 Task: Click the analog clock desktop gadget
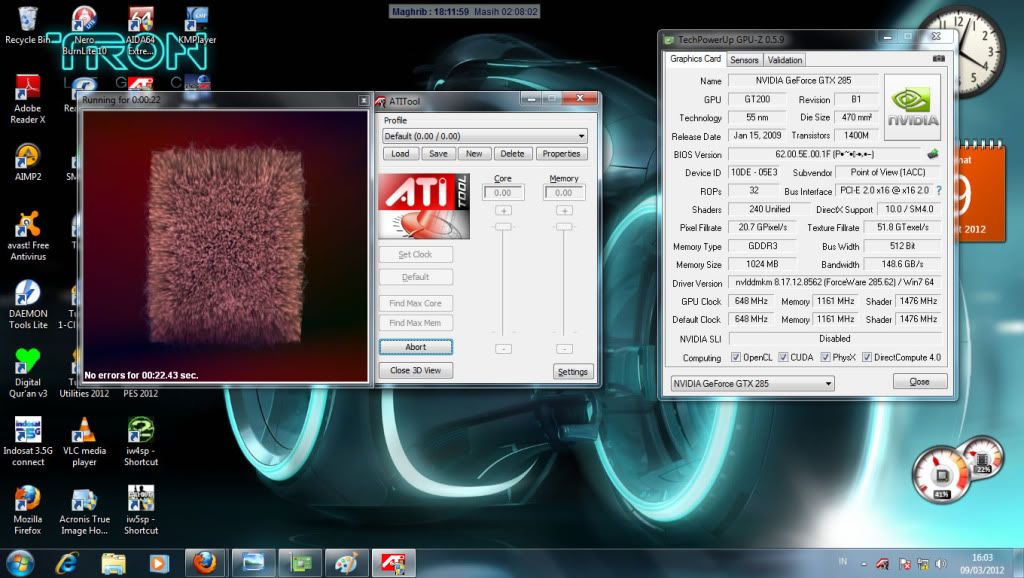coord(960,52)
